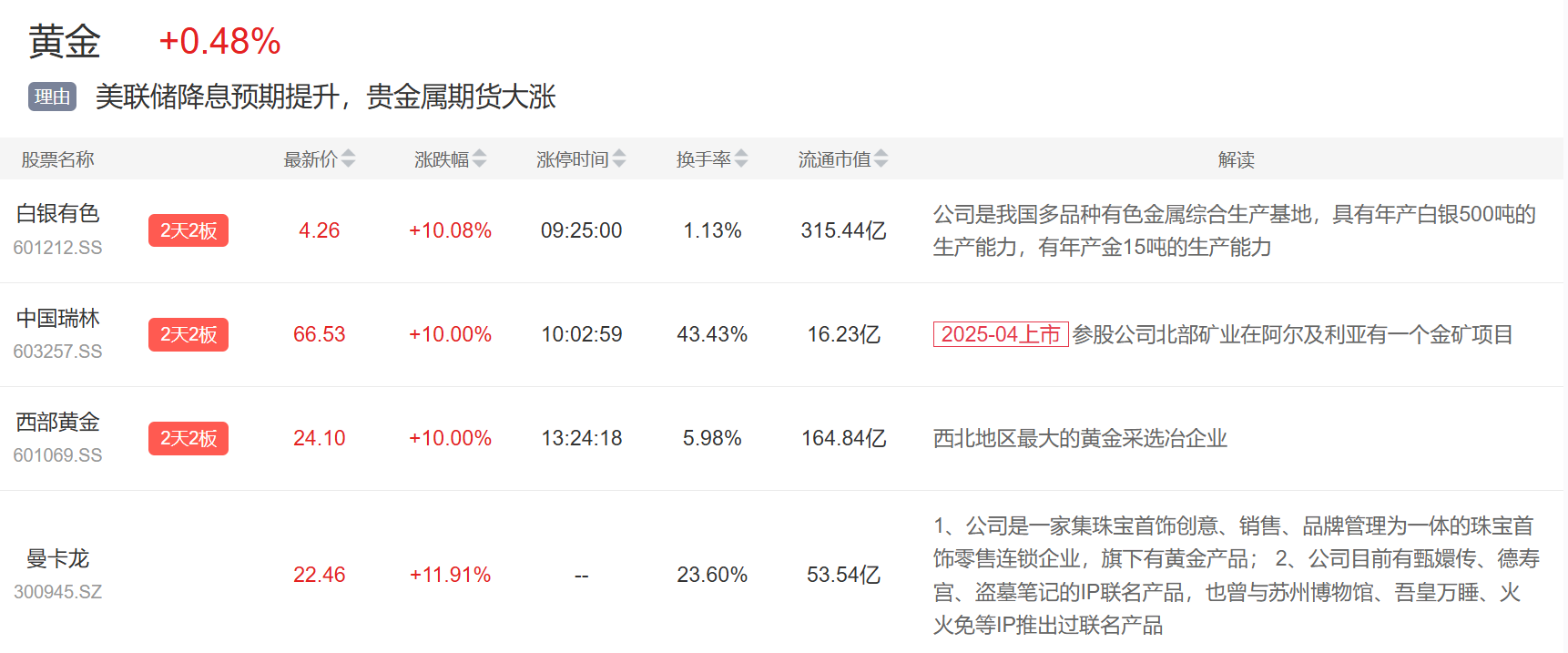Open 西部黄金 stock name

[x=57, y=422]
